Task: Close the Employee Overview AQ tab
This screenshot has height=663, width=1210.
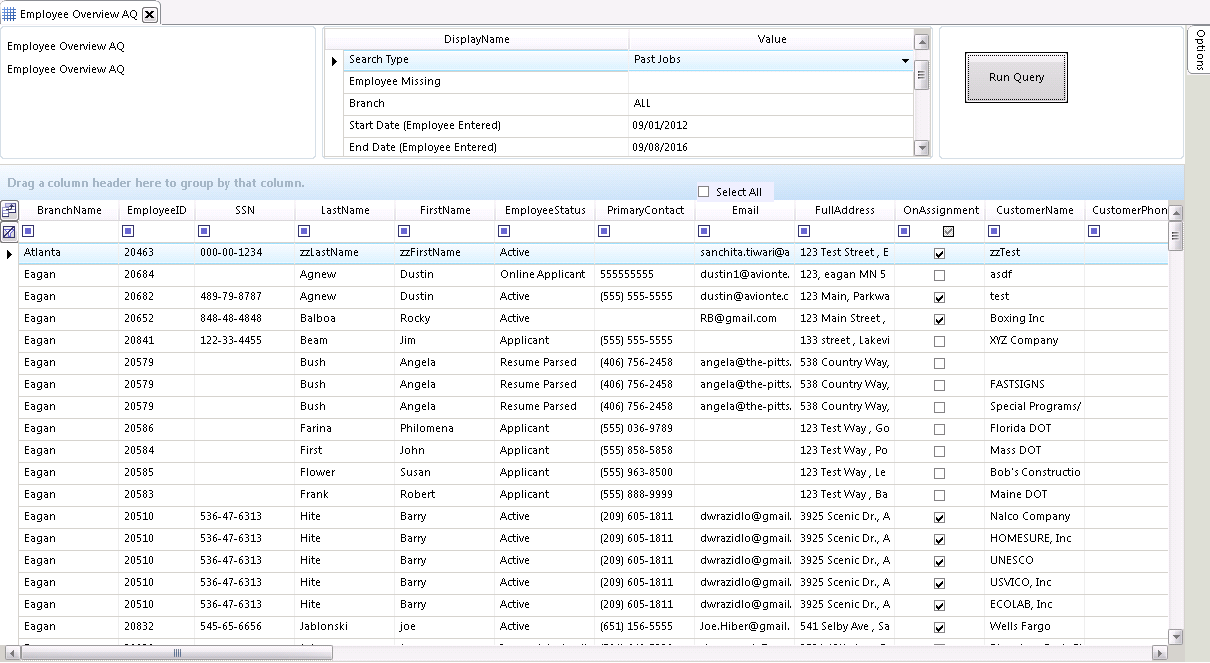Action: pos(149,14)
